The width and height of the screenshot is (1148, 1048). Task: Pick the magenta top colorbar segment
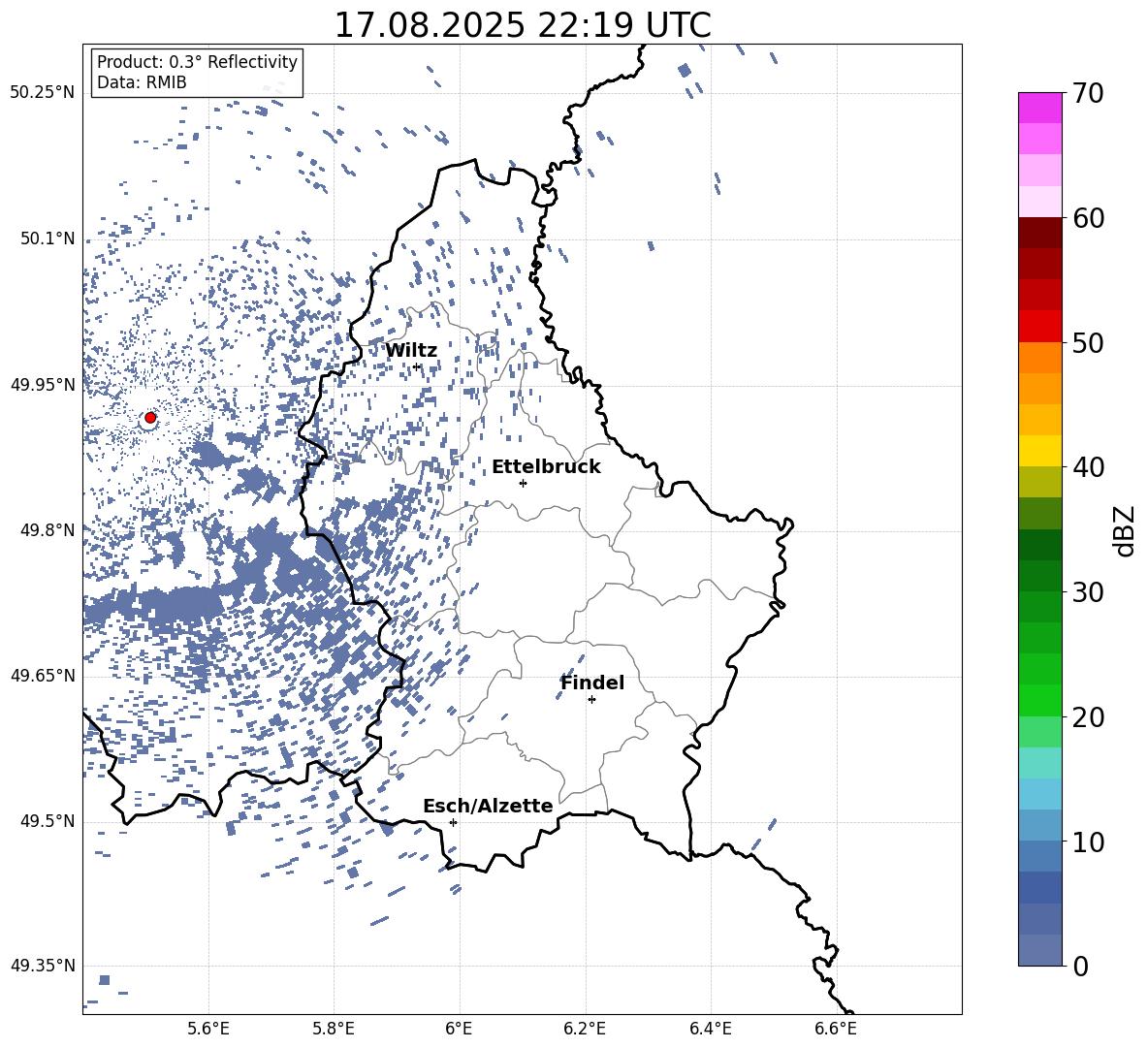point(1039,109)
